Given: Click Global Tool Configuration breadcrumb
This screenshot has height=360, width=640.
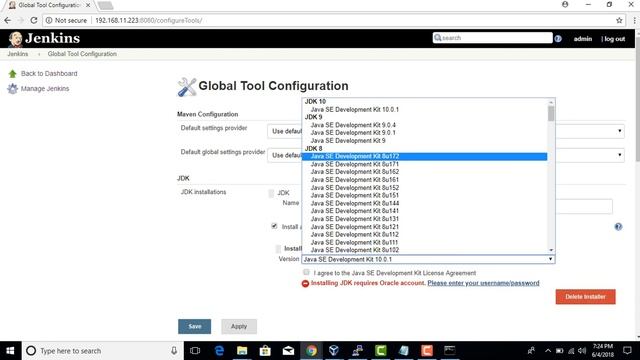Looking at the screenshot, I should click(82, 54).
